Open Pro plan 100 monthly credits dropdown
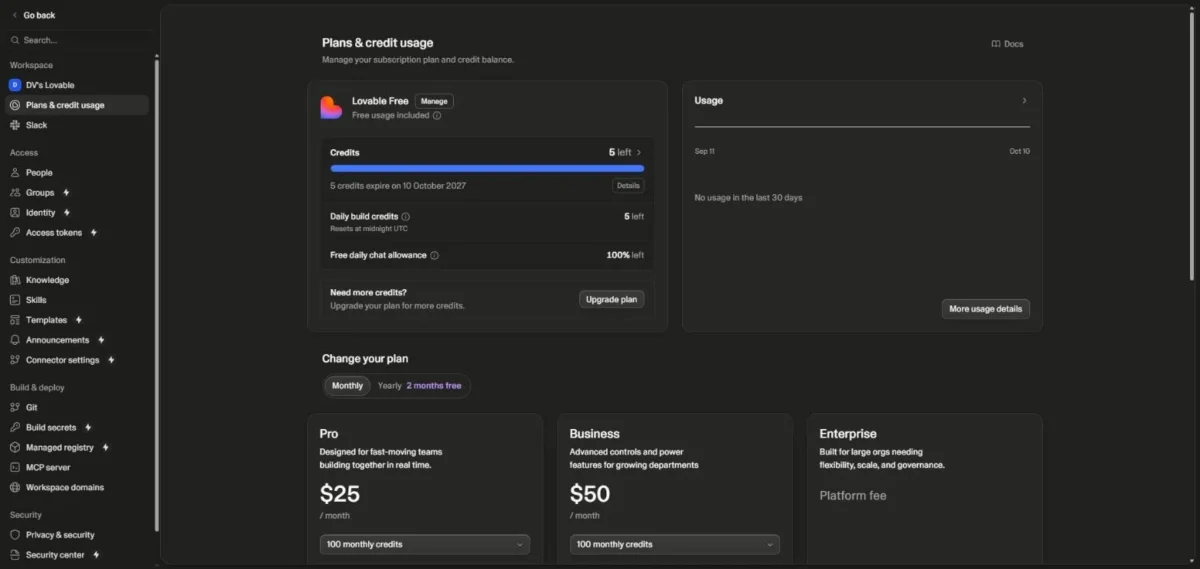This screenshot has height=569, width=1200. tap(425, 544)
